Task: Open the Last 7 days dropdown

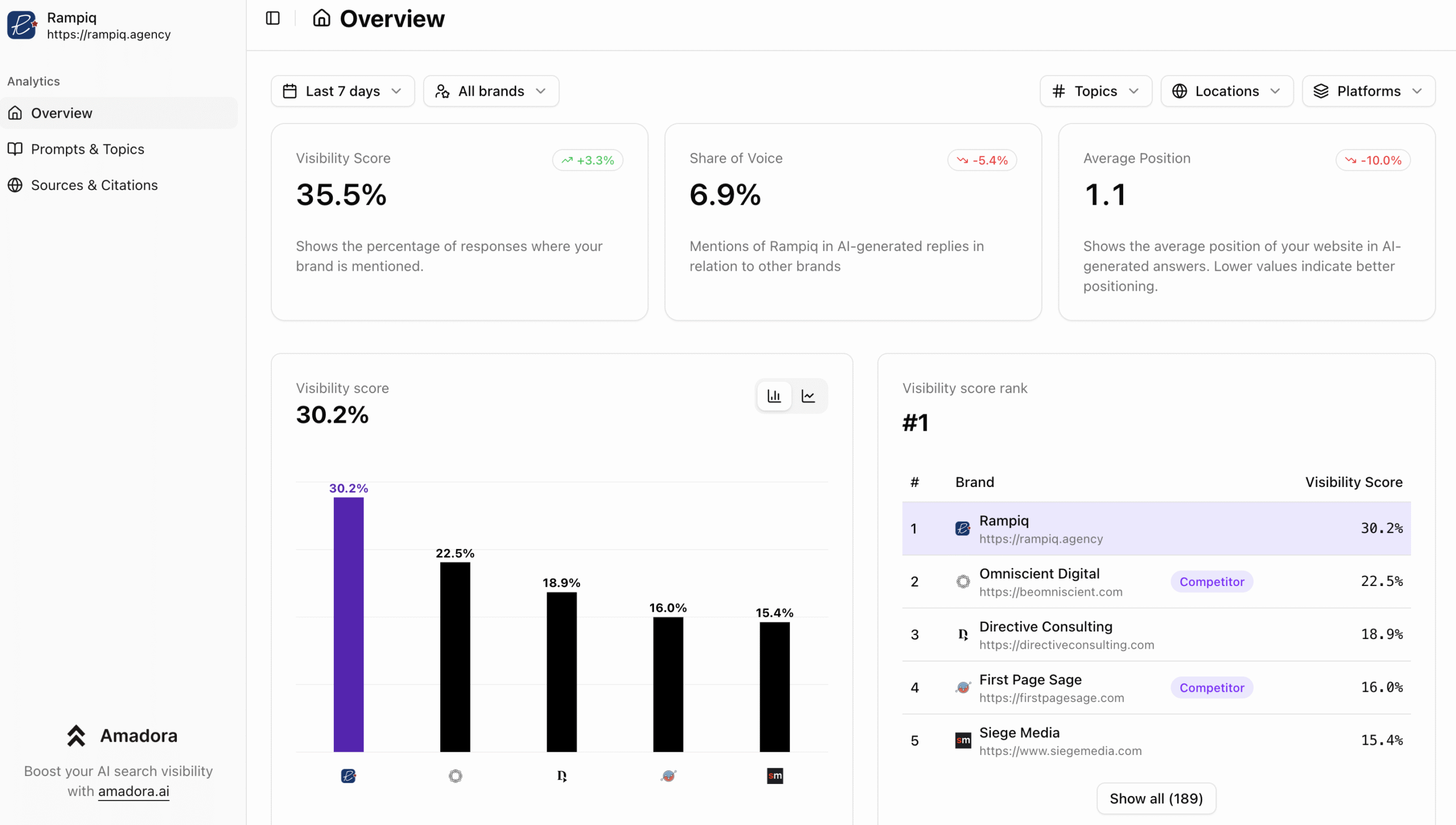Action: click(343, 91)
